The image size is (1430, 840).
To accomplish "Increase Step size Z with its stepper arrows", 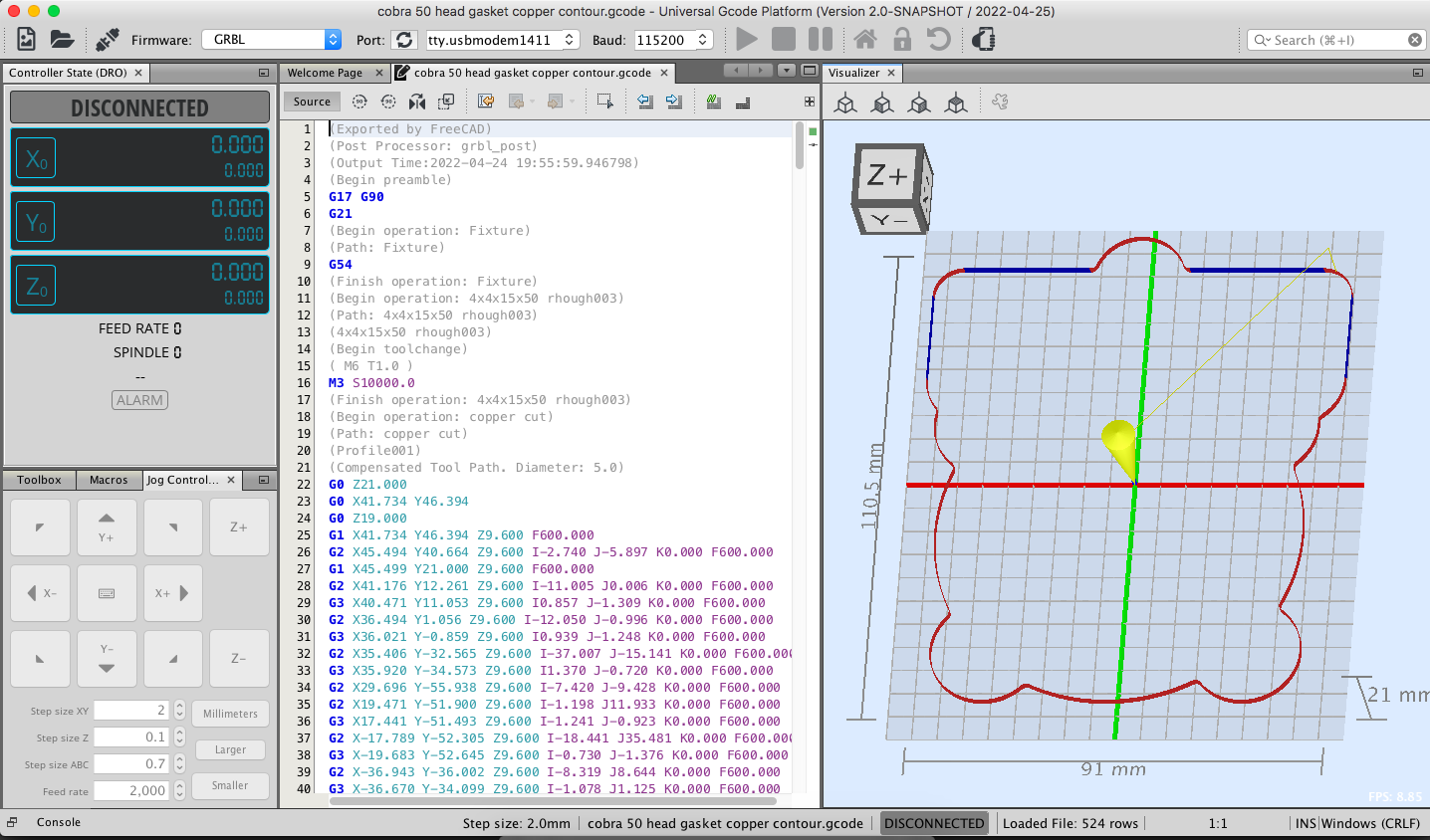I will [178, 732].
